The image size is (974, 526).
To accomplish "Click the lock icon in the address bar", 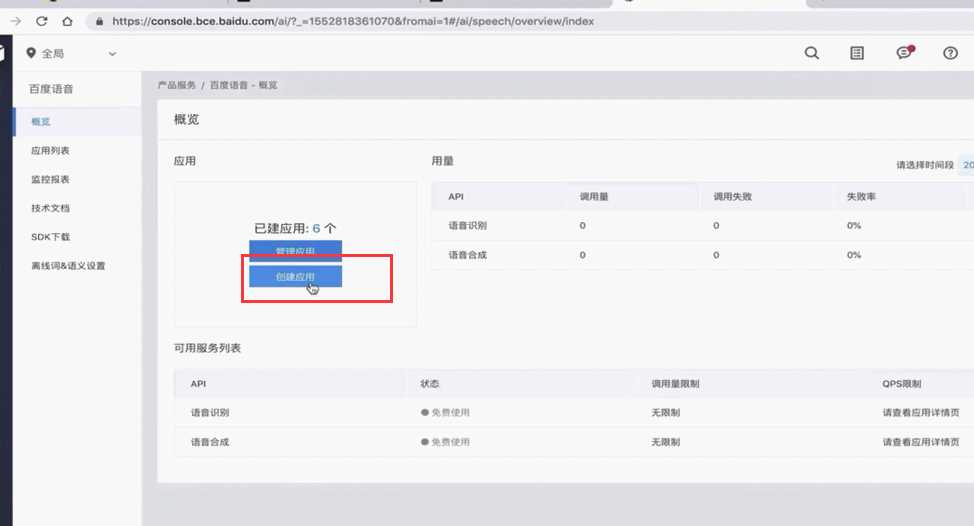I will pos(99,21).
